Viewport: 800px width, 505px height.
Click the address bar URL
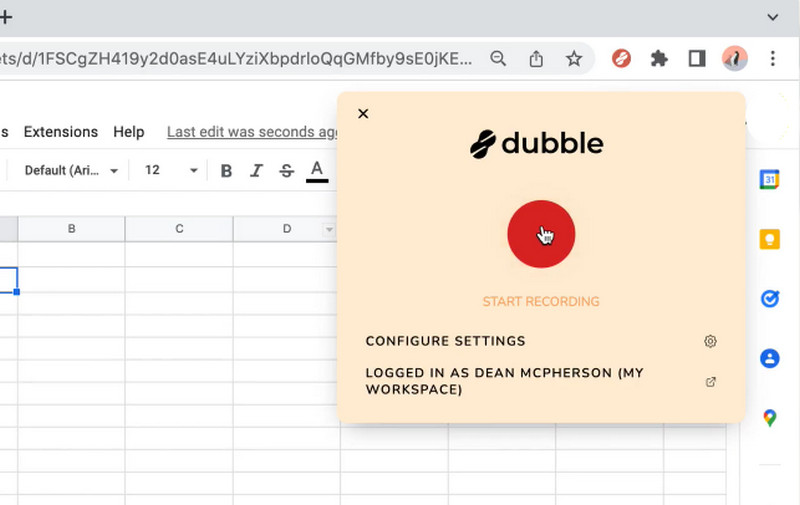point(236,59)
